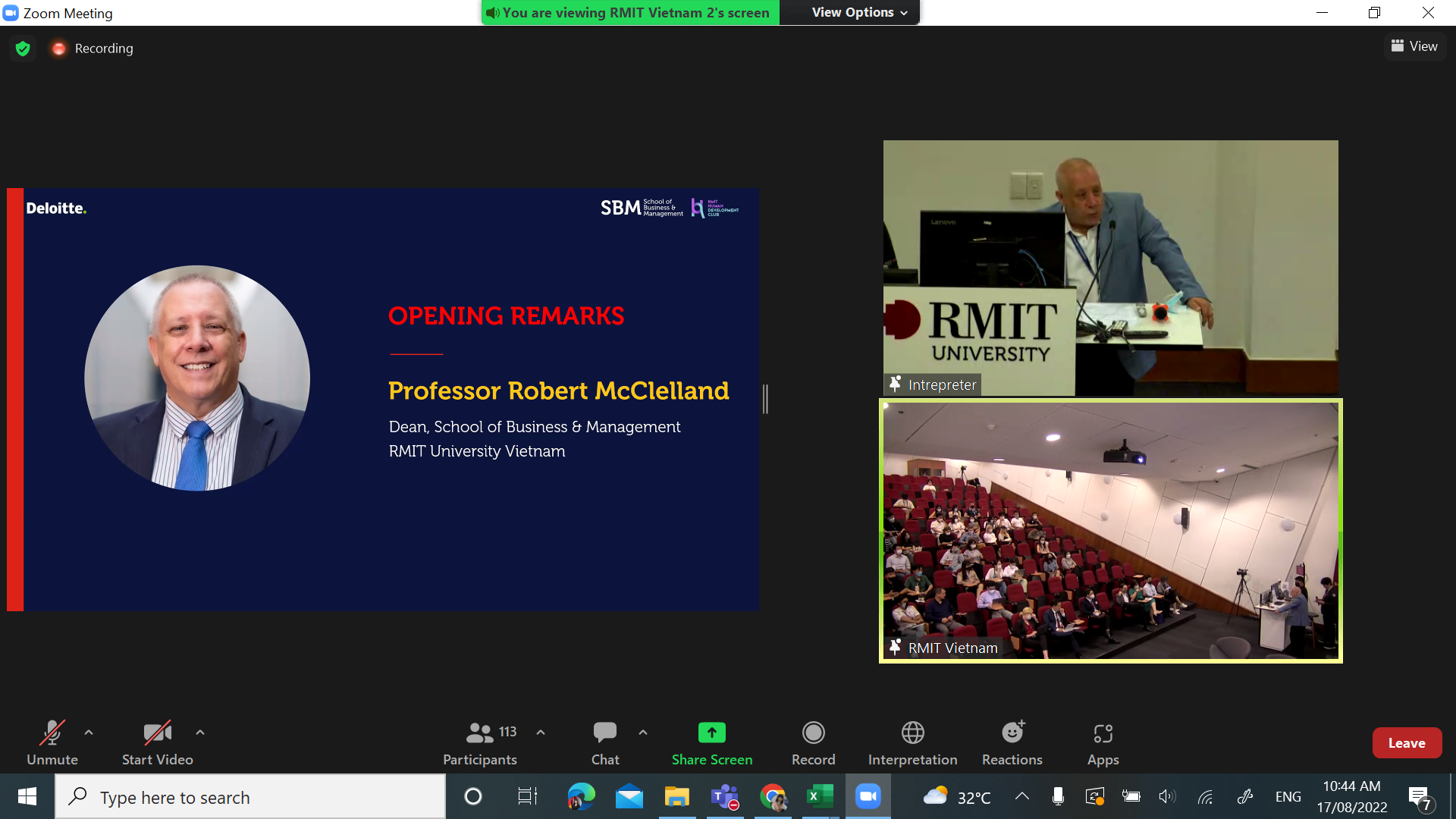Select the RMIT Vietnam video thumbnail
1456x819 pixels.
tap(1111, 531)
